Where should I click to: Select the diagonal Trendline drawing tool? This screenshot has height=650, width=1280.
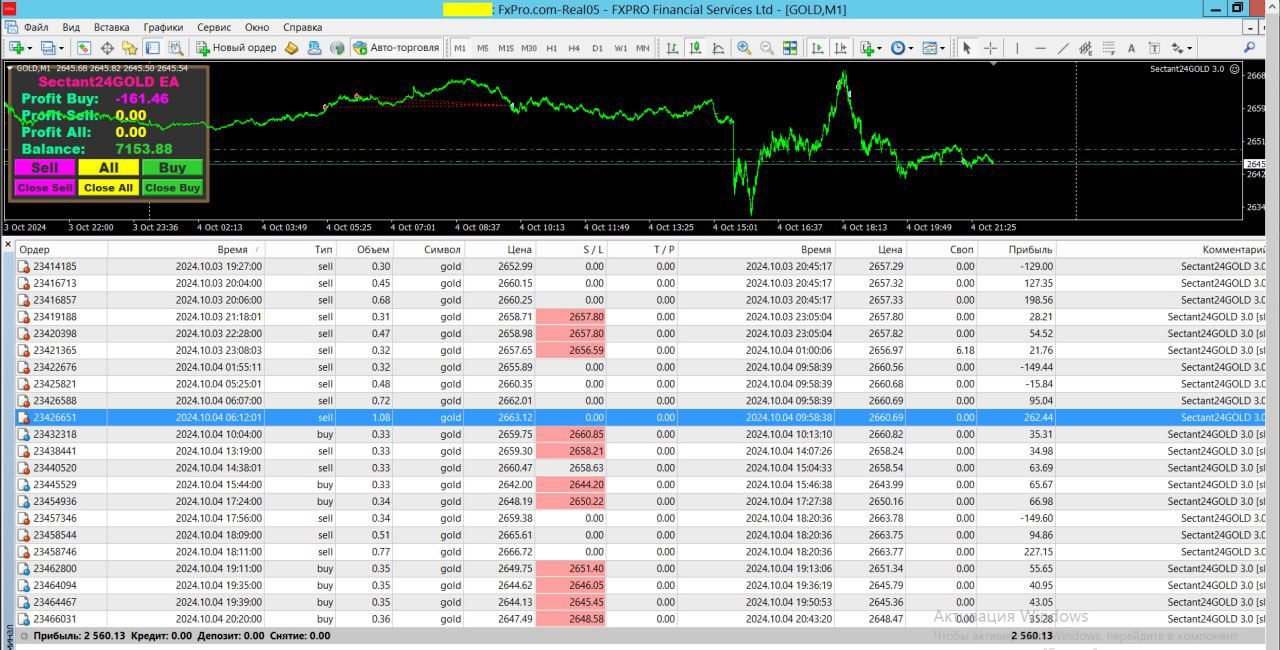point(1063,48)
